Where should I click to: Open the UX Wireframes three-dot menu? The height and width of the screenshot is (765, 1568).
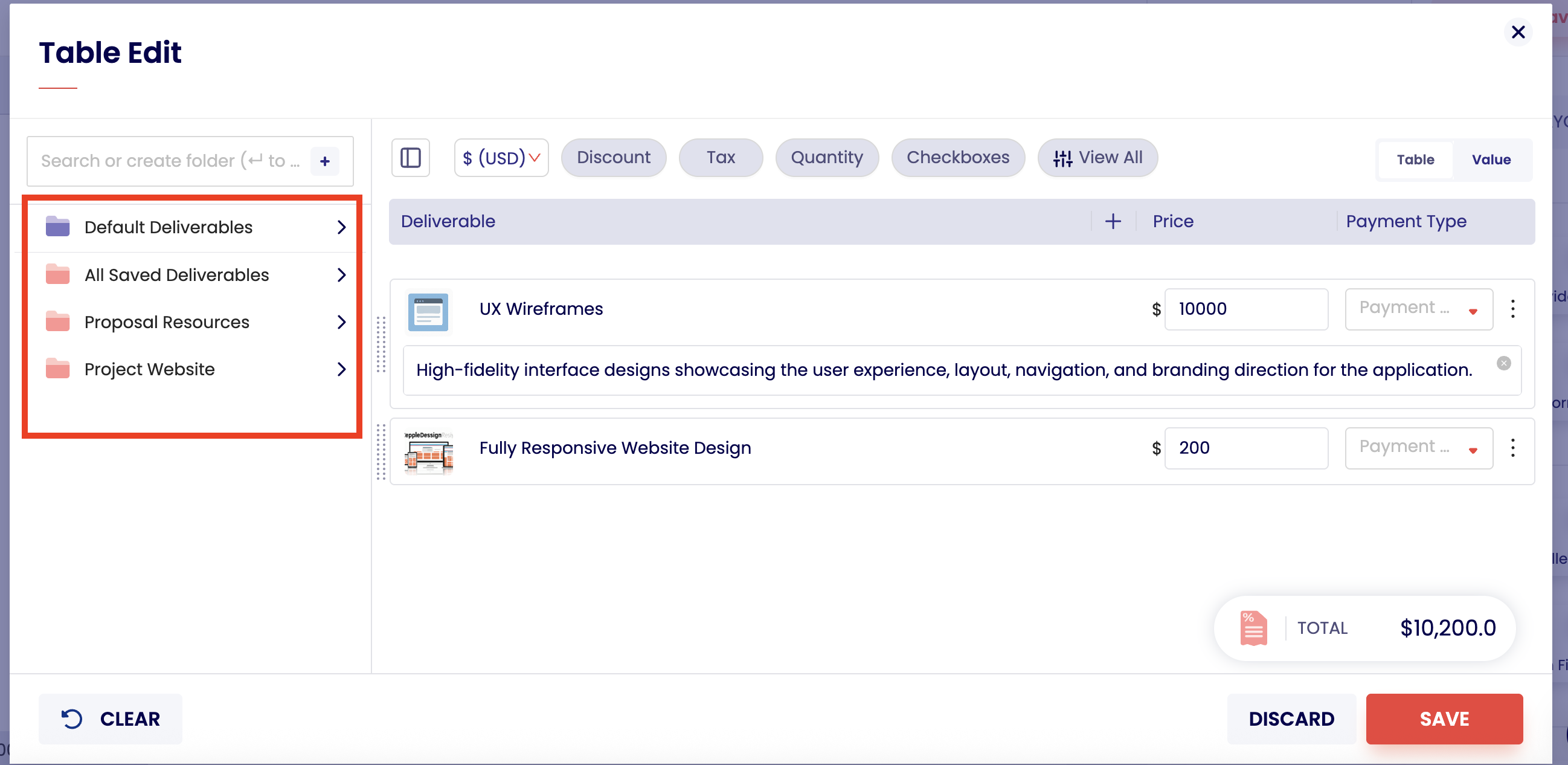coord(1512,309)
